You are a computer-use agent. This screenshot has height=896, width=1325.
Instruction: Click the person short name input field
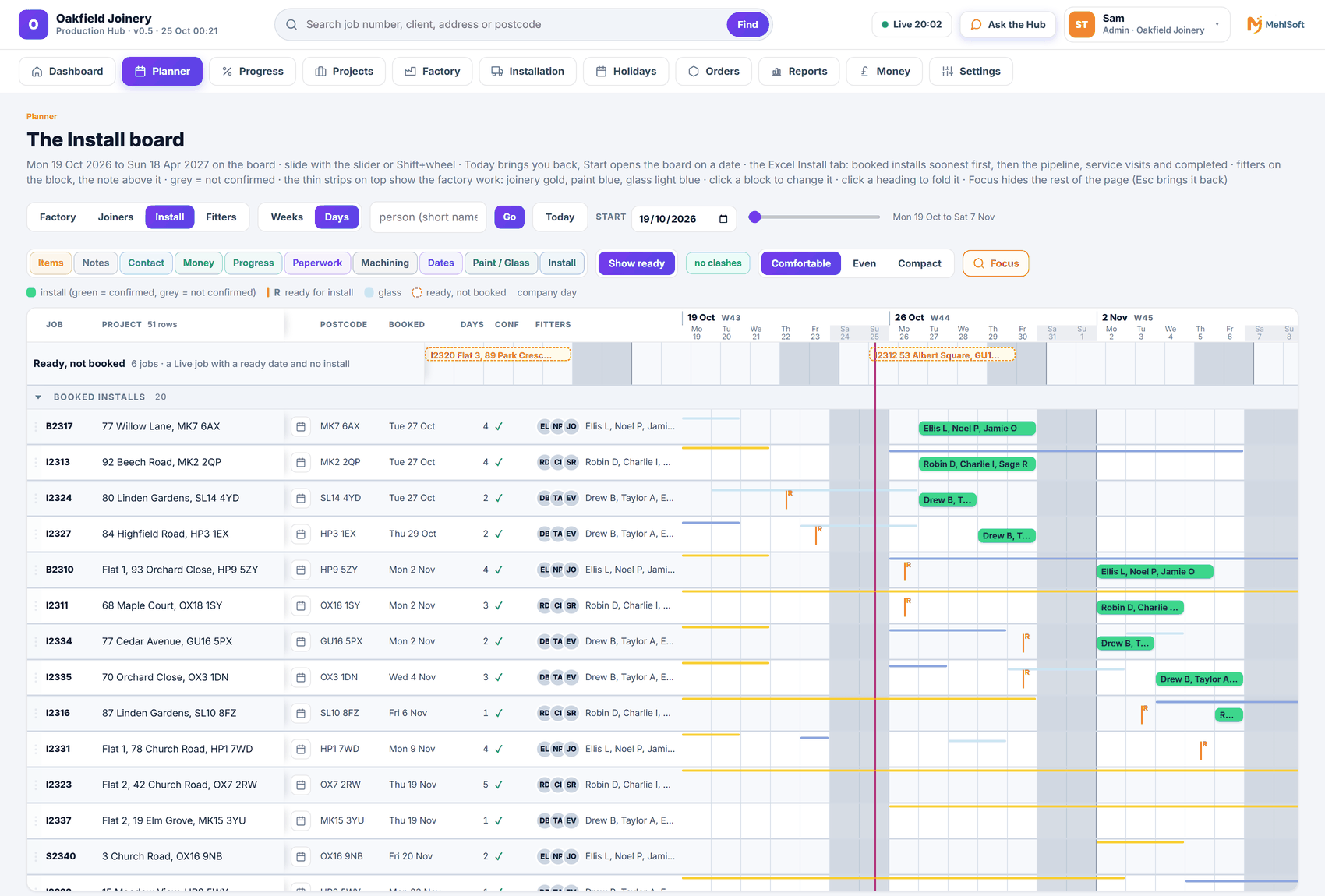point(429,217)
